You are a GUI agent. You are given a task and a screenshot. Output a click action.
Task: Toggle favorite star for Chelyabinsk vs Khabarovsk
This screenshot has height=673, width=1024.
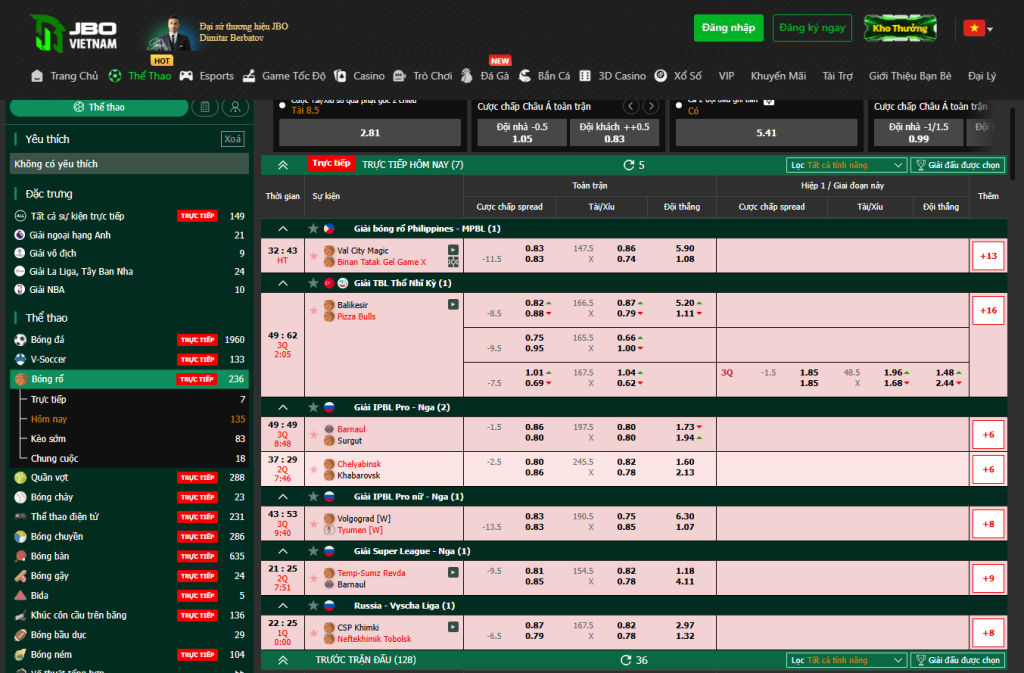313,469
